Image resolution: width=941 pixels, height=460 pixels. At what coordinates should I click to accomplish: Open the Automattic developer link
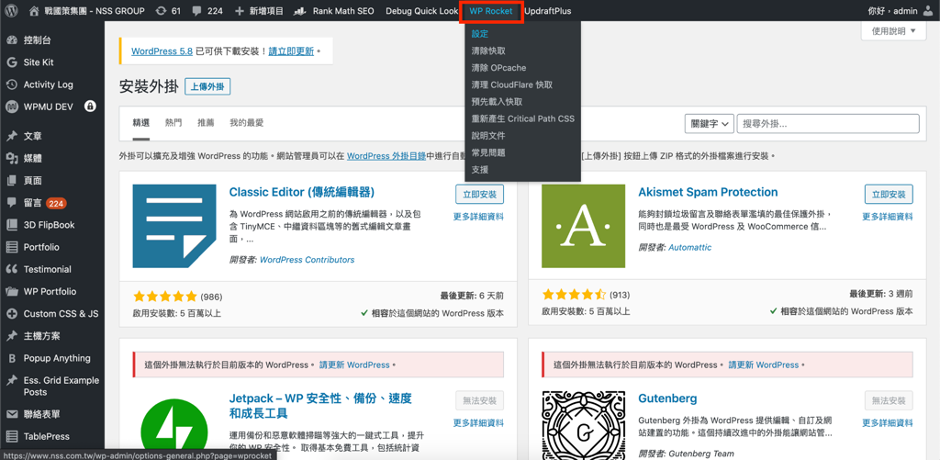[690, 247]
